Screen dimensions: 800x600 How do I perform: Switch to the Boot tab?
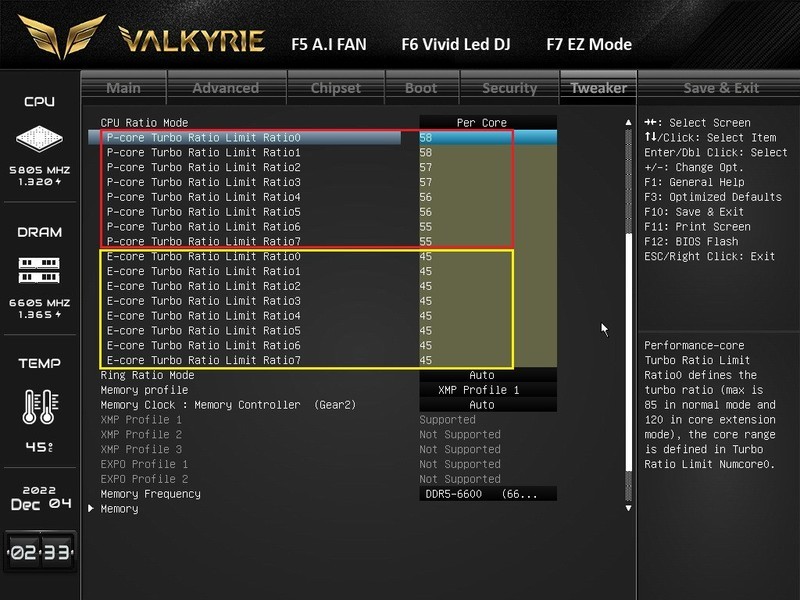click(421, 88)
